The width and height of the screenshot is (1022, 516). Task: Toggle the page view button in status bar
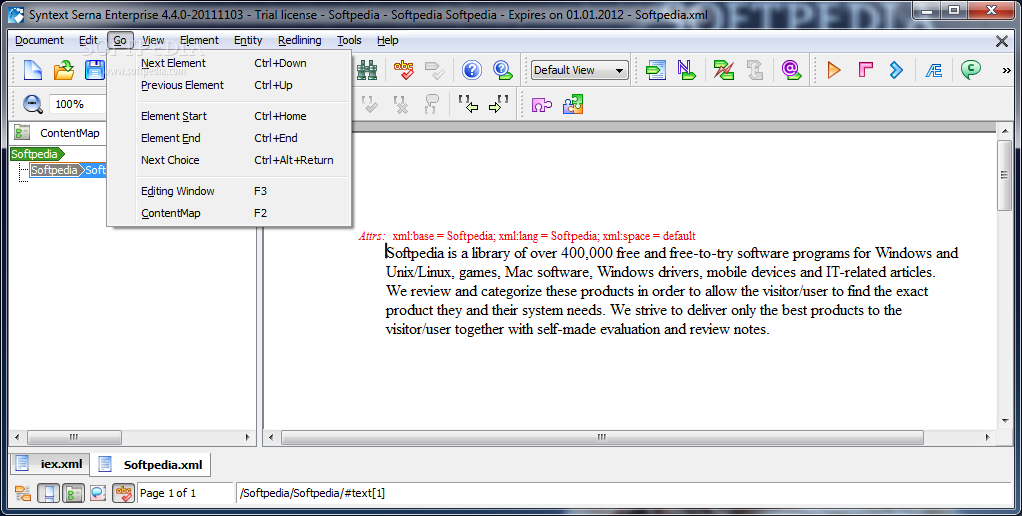48,493
